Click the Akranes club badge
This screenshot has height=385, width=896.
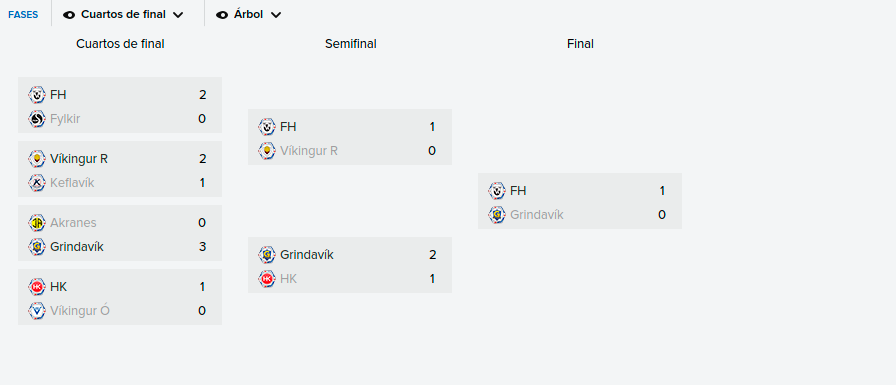tap(37, 223)
